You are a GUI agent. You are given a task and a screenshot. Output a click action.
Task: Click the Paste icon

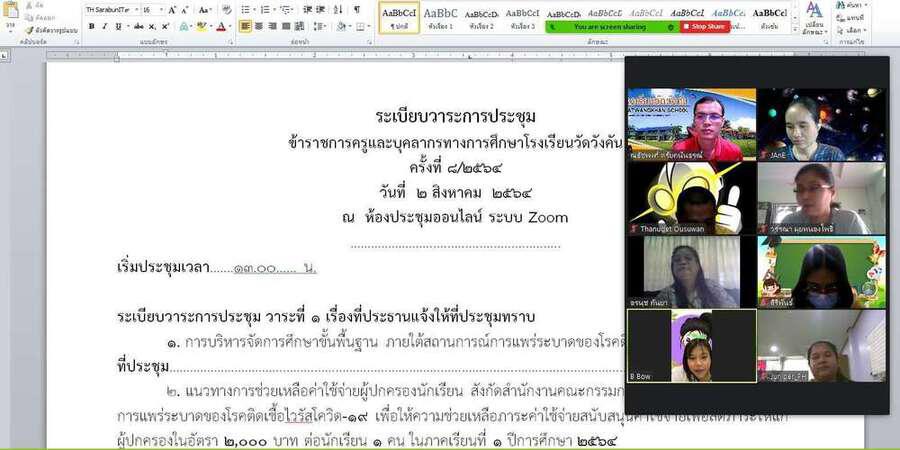tap(12, 10)
